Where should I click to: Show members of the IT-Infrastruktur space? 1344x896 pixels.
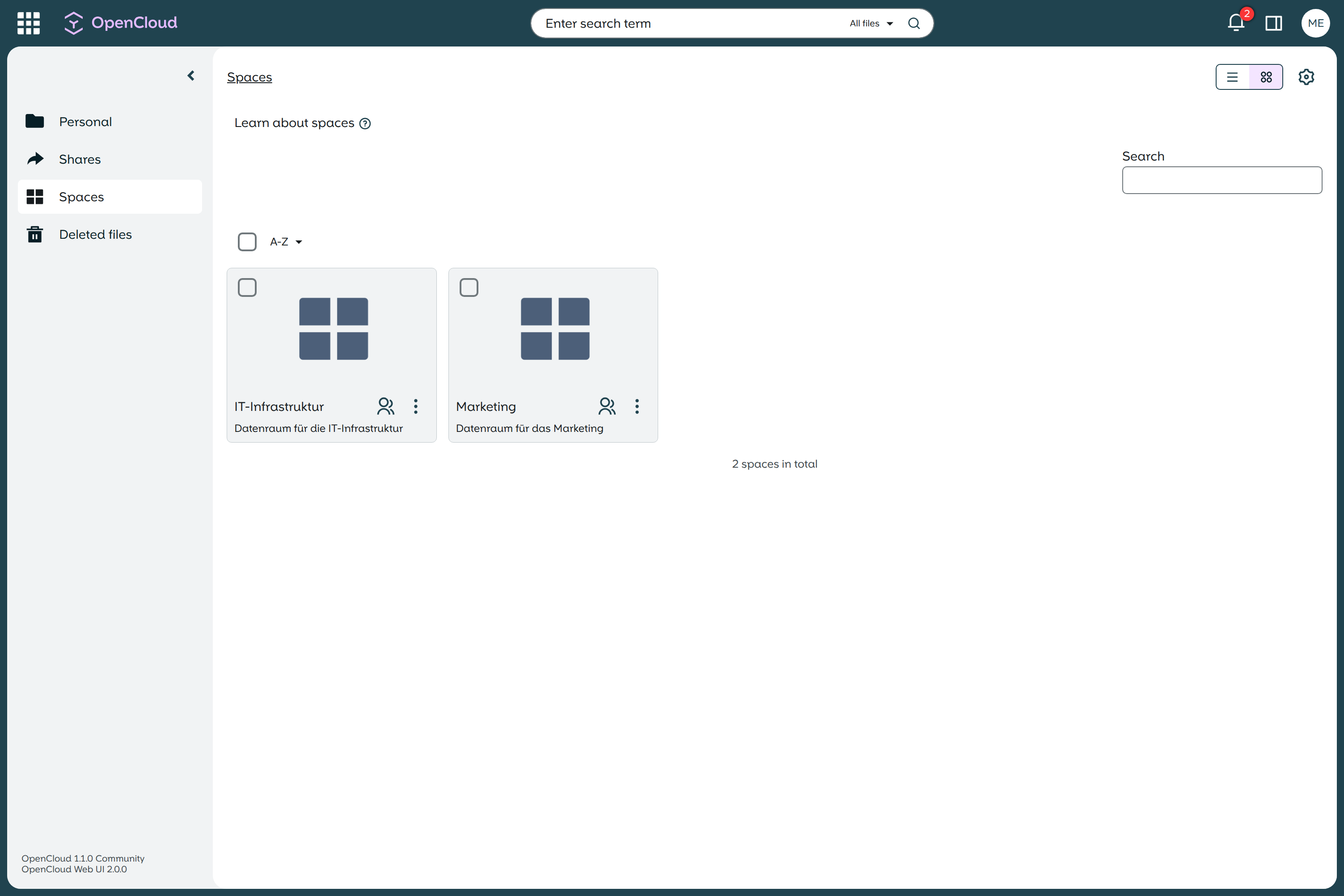pyautogui.click(x=386, y=406)
